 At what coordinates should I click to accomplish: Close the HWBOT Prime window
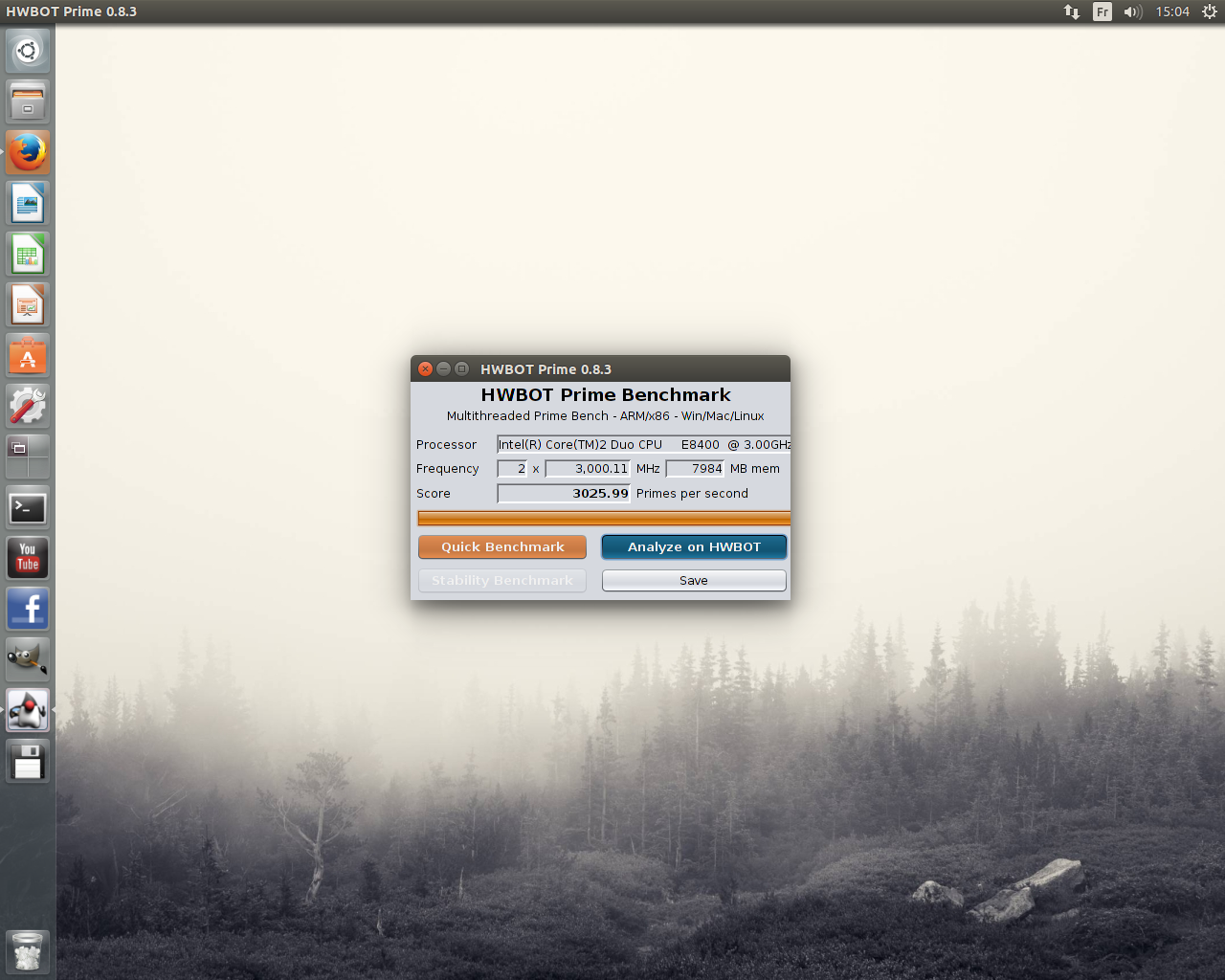tap(426, 368)
